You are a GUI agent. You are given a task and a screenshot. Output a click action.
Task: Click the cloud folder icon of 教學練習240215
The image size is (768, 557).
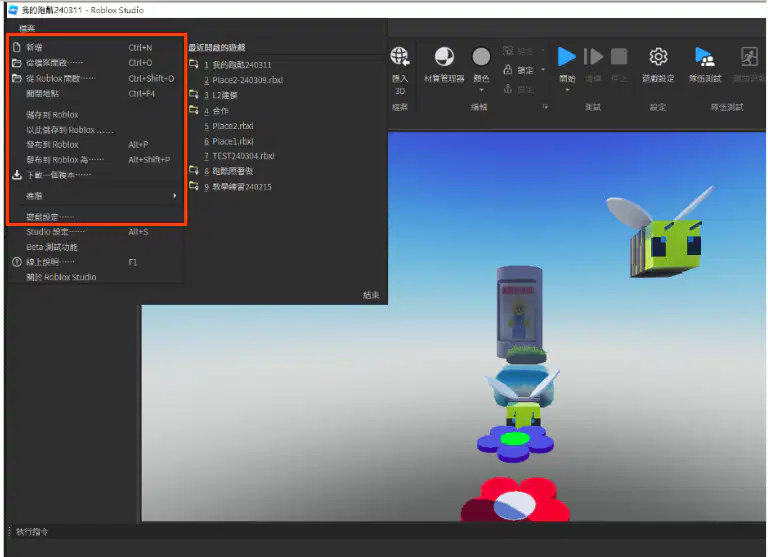[194, 186]
